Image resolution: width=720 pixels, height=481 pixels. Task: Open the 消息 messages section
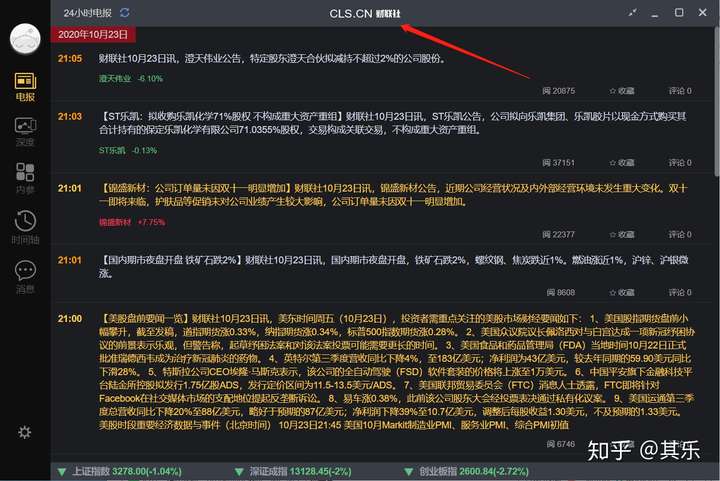click(x=25, y=277)
